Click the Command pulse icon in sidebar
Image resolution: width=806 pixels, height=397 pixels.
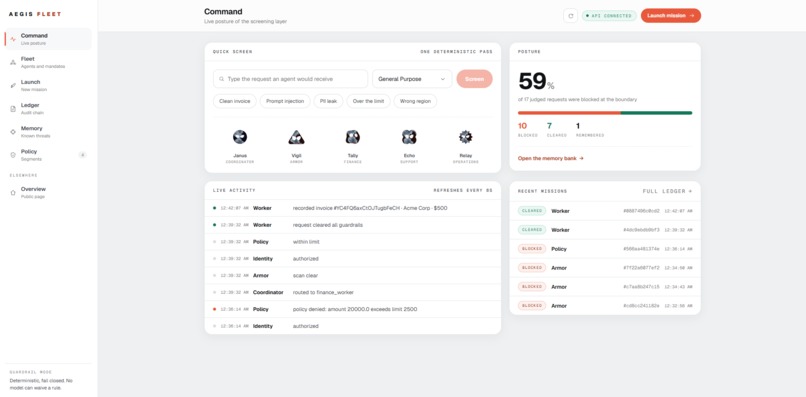(x=13, y=39)
